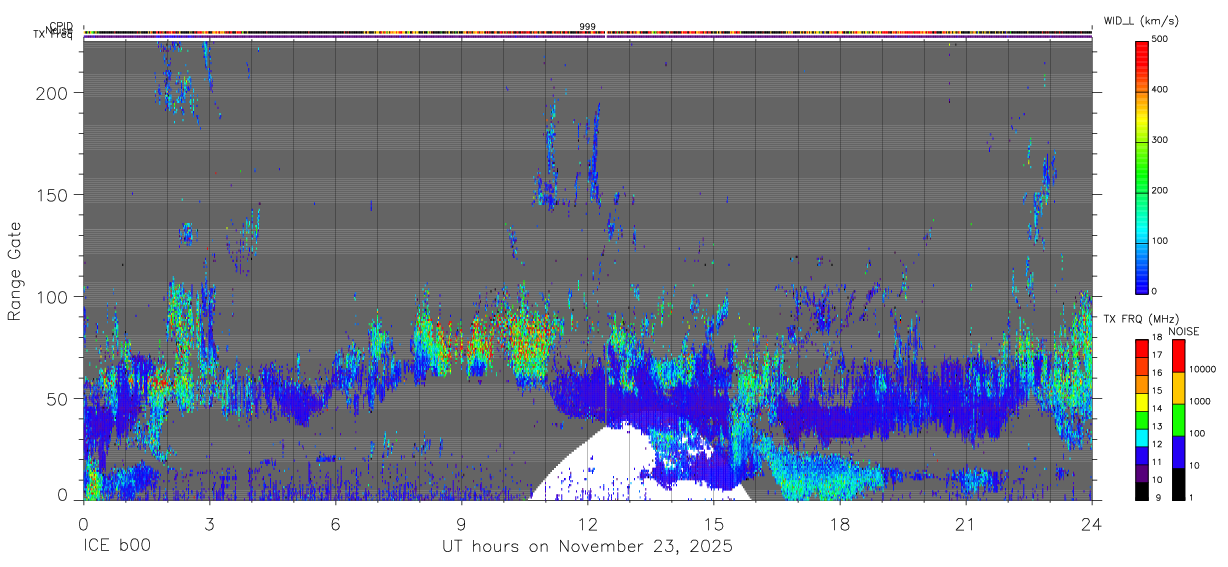
Task: Click the white no-data region near 12 UT
Action: (610, 465)
